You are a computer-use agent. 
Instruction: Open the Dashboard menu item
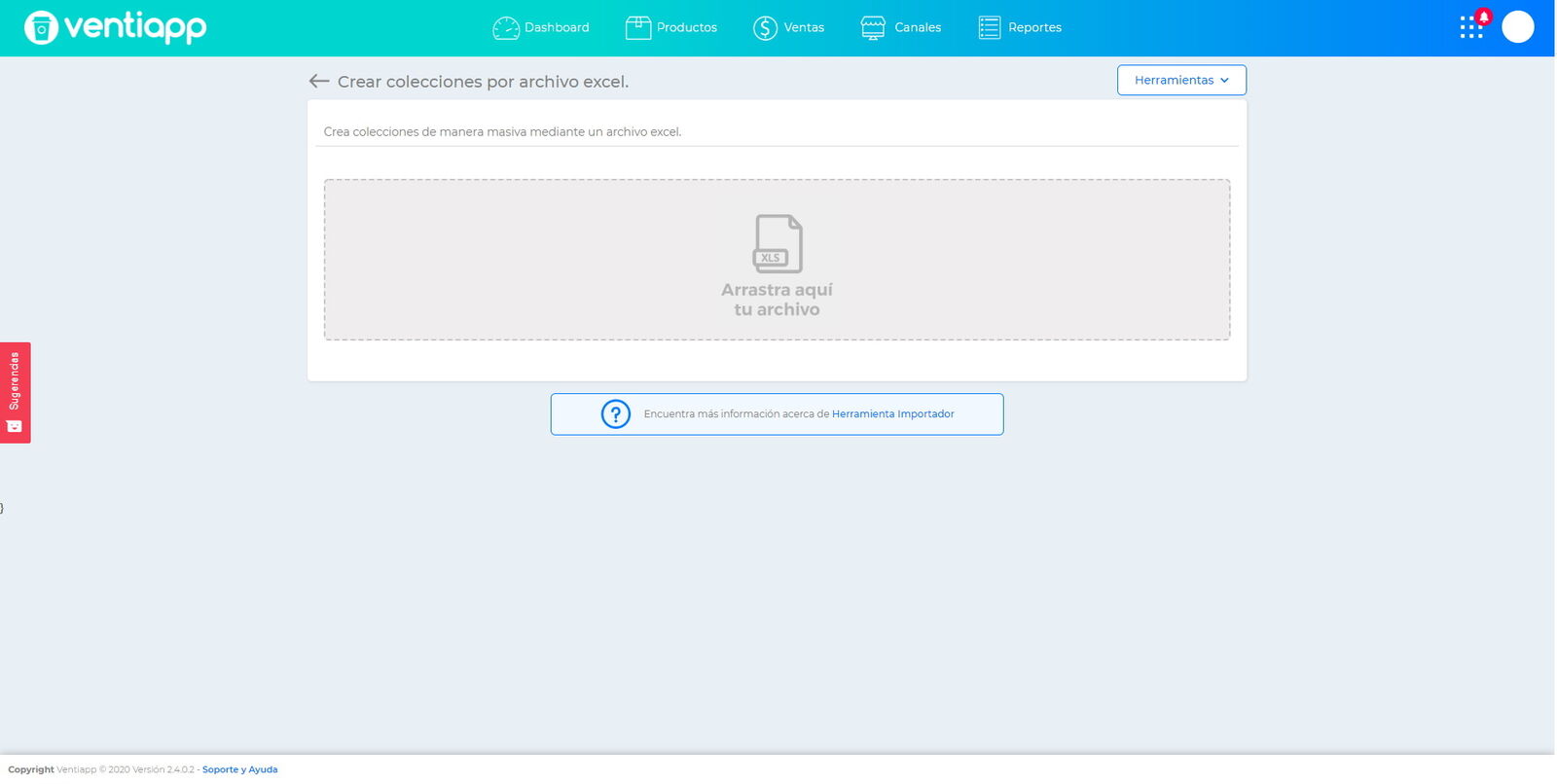[541, 28]
